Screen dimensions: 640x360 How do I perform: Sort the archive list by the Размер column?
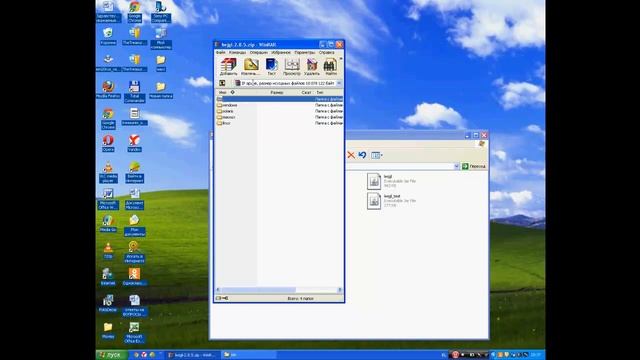[277, 93]
